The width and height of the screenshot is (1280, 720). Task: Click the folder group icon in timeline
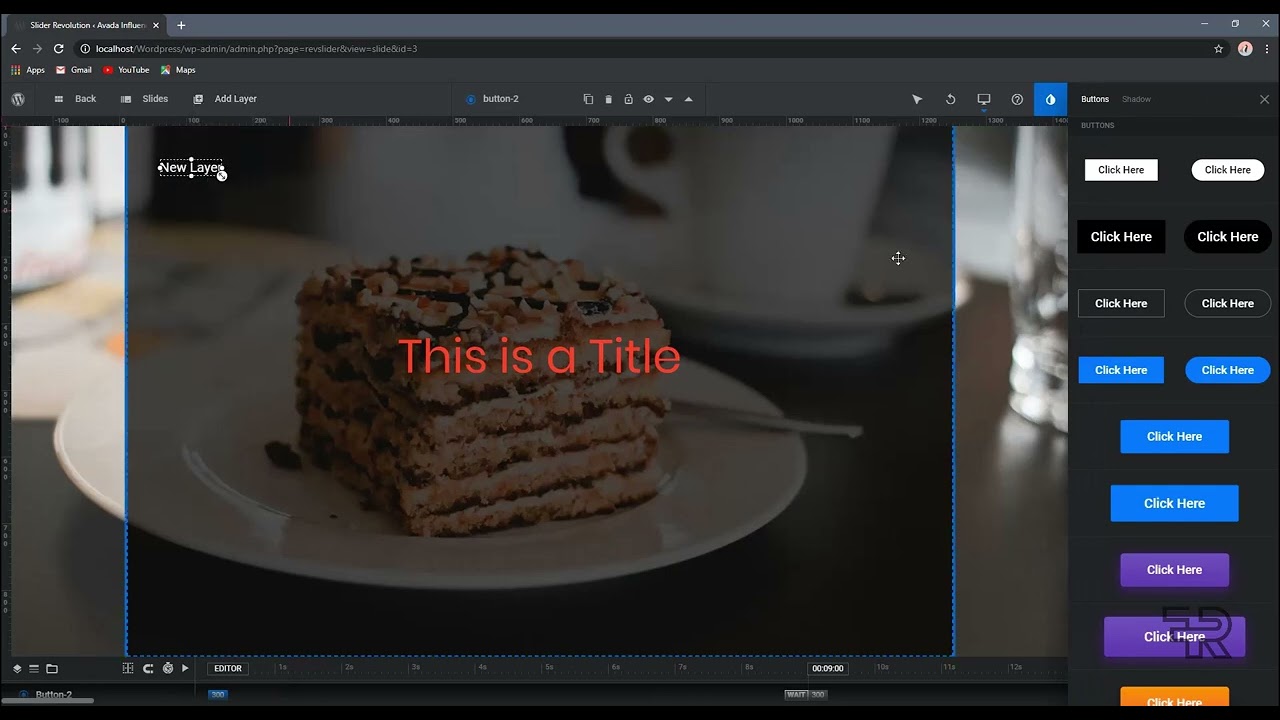(x=52, y=668)
